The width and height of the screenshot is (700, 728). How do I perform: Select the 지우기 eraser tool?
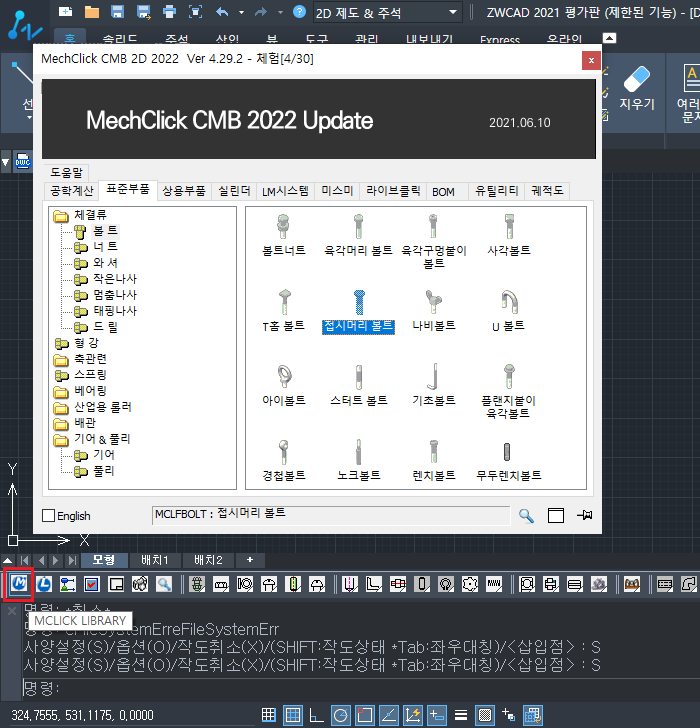(637, 88)
